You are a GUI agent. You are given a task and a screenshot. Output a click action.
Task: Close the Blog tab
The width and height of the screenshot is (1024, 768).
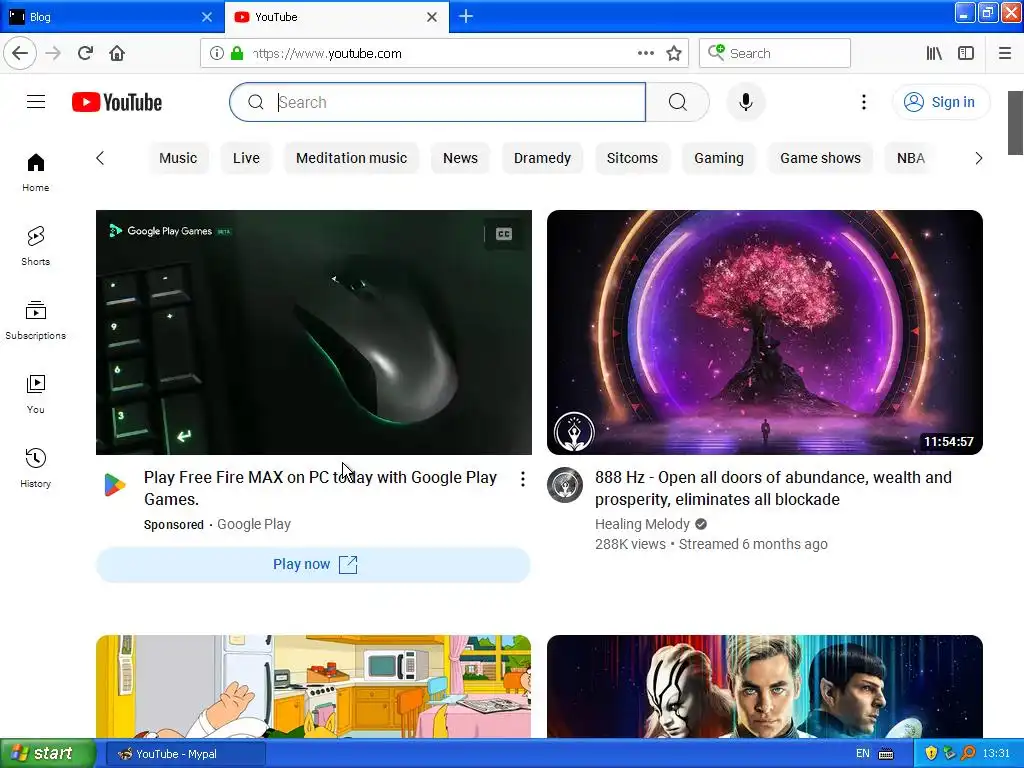[207, 17]
